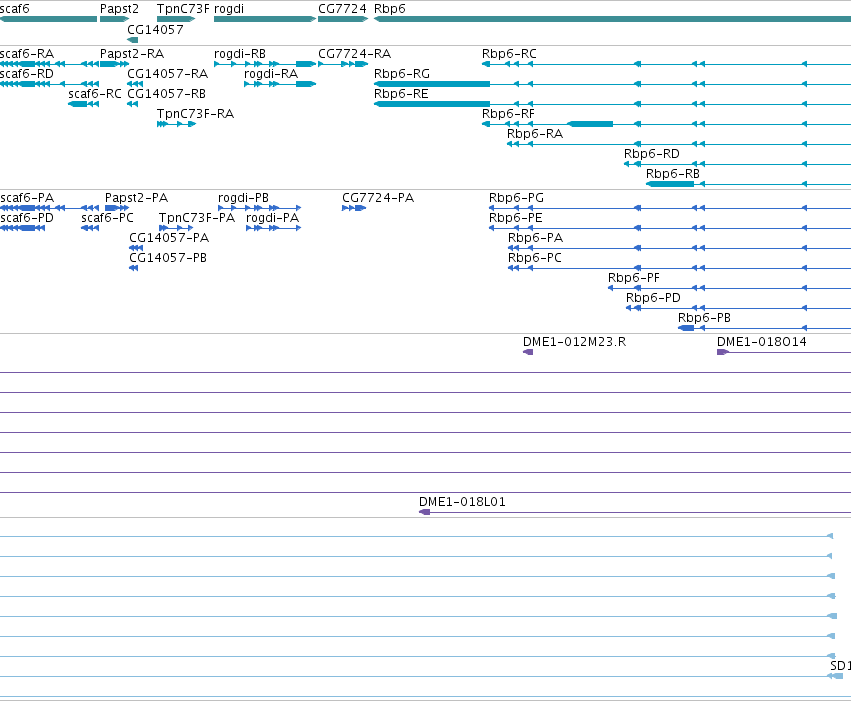The image size is (851, 701).
Task: Open the scaf6-RA transcript label
Action: coord(27,54)
